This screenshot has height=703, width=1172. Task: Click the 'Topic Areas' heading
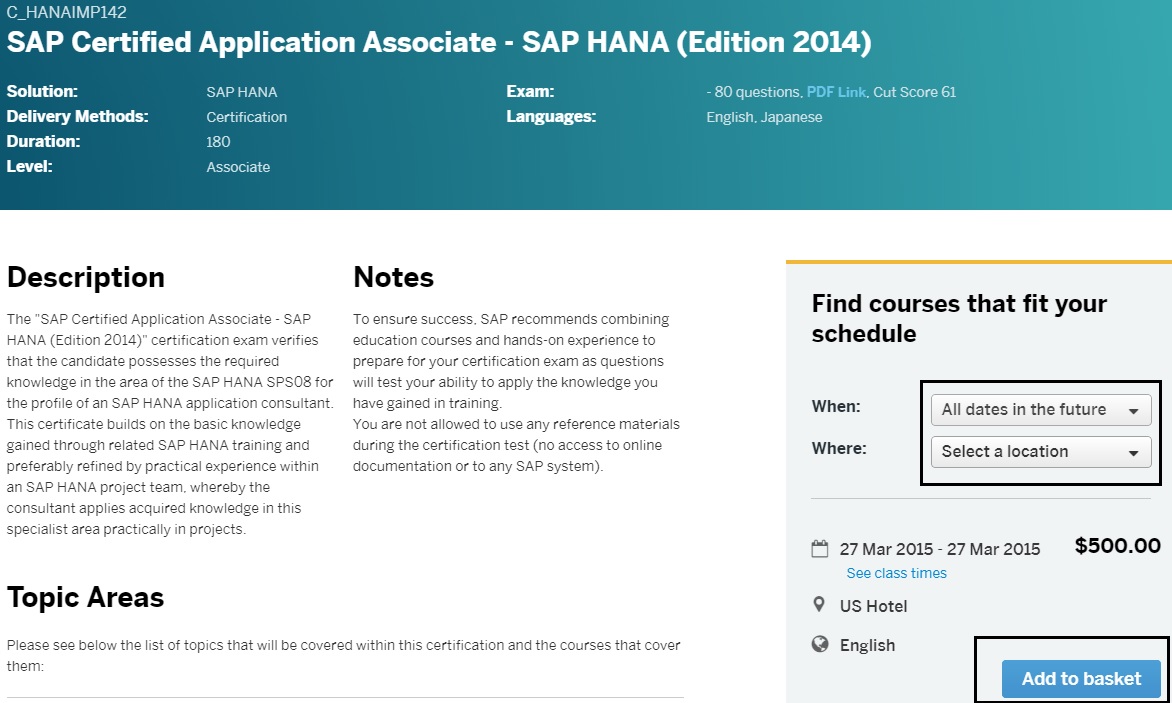click(x=85, y=598)
